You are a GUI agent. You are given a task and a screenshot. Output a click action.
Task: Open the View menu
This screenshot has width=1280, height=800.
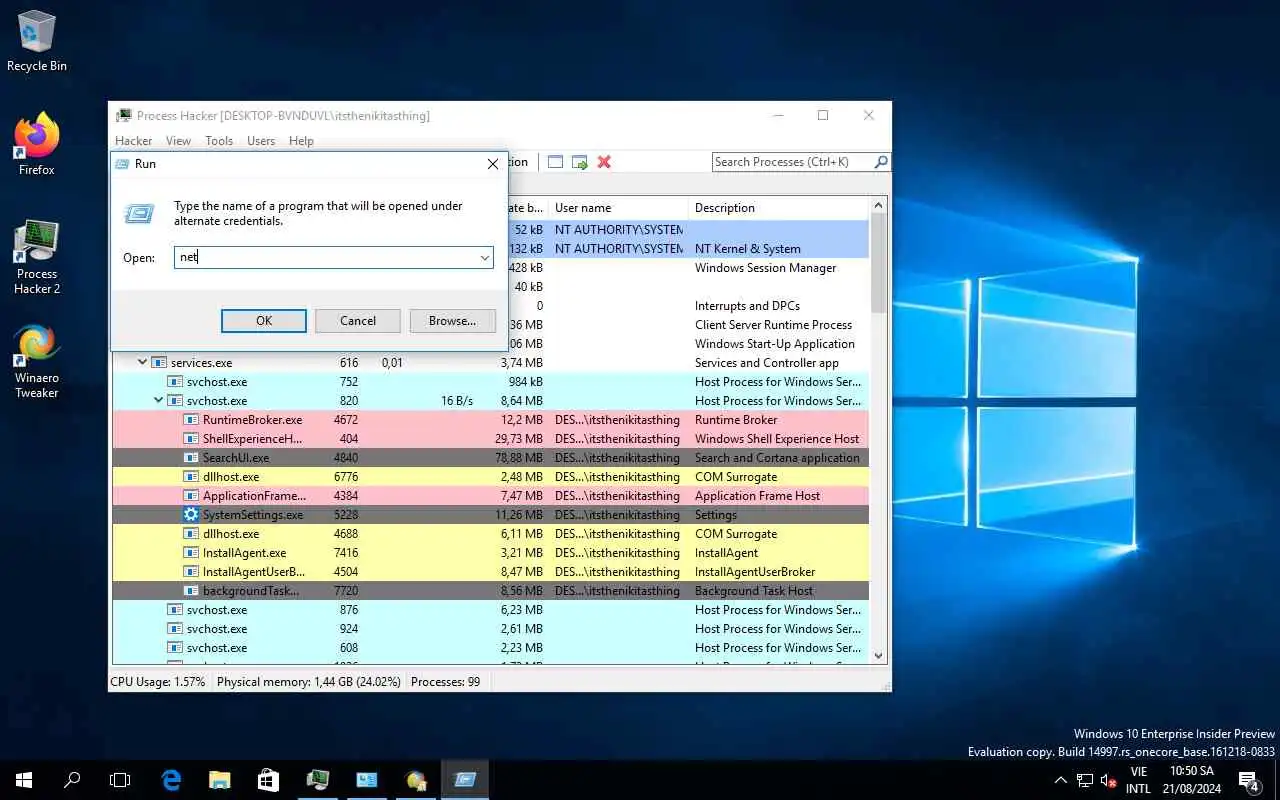178,141
